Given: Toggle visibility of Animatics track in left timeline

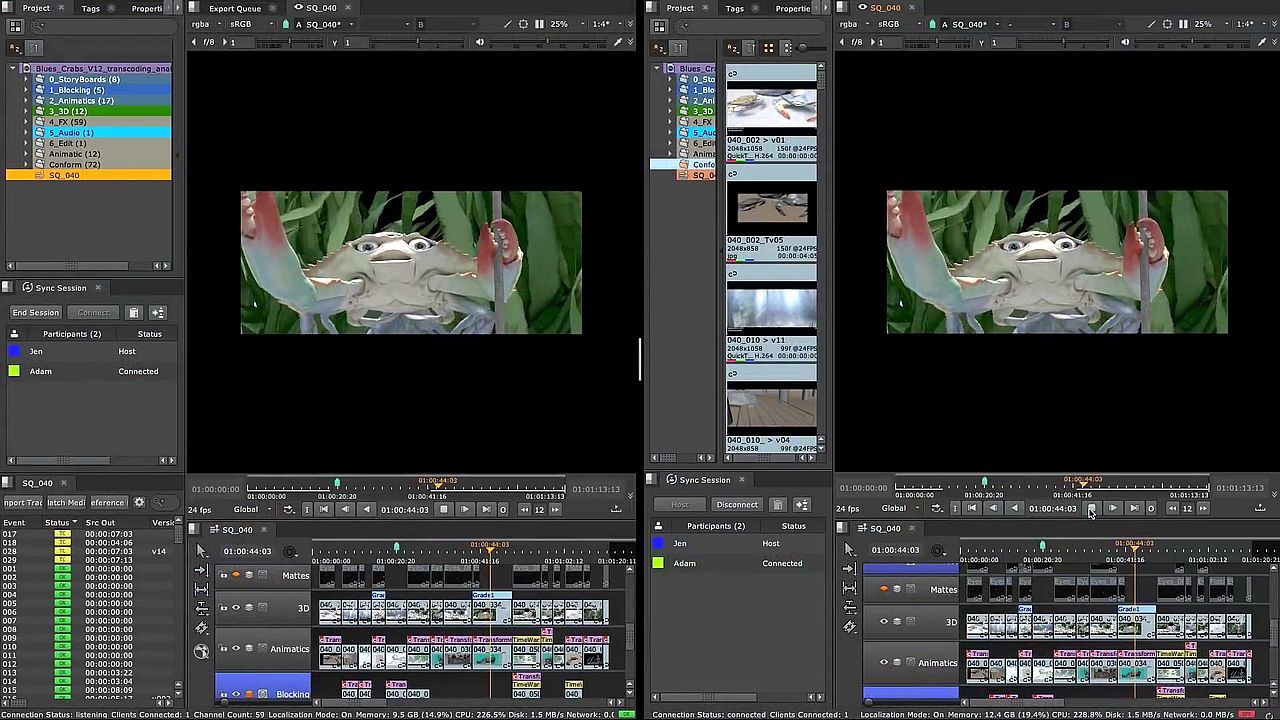Looking at the screenshot, I should pyautogui.click(x=236, y=649).
